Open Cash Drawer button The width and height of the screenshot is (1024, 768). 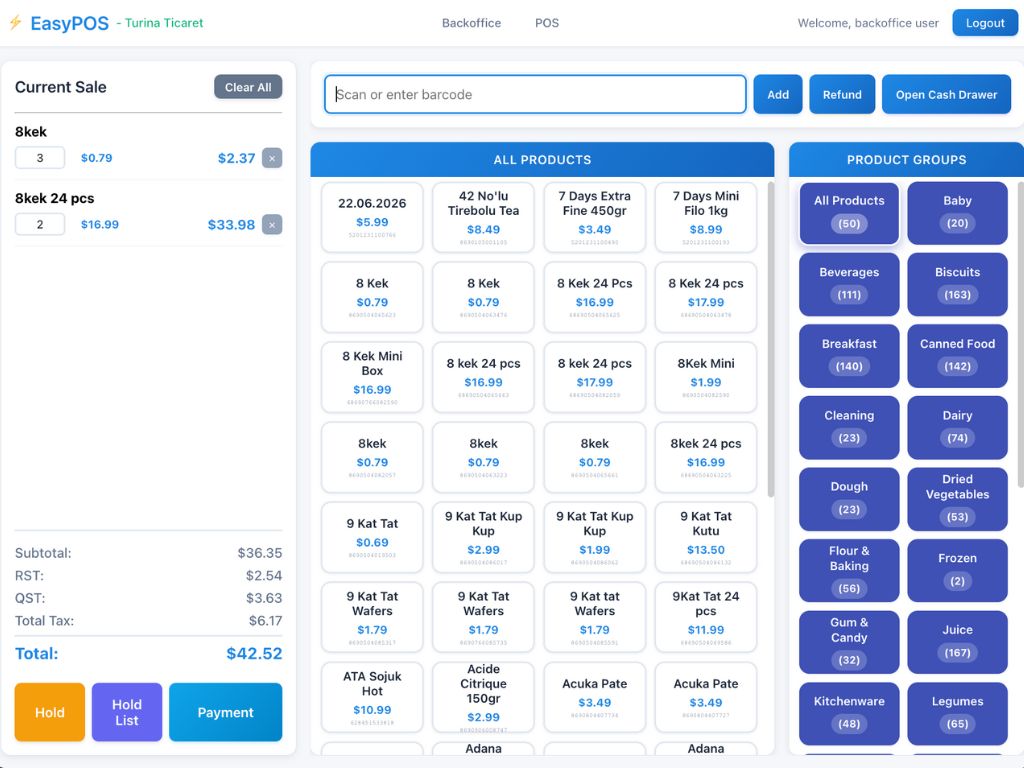click(x=946, y=95)
